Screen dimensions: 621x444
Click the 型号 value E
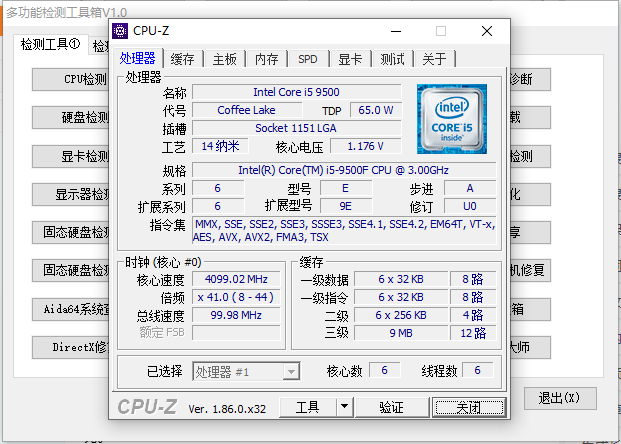[346, 188]
